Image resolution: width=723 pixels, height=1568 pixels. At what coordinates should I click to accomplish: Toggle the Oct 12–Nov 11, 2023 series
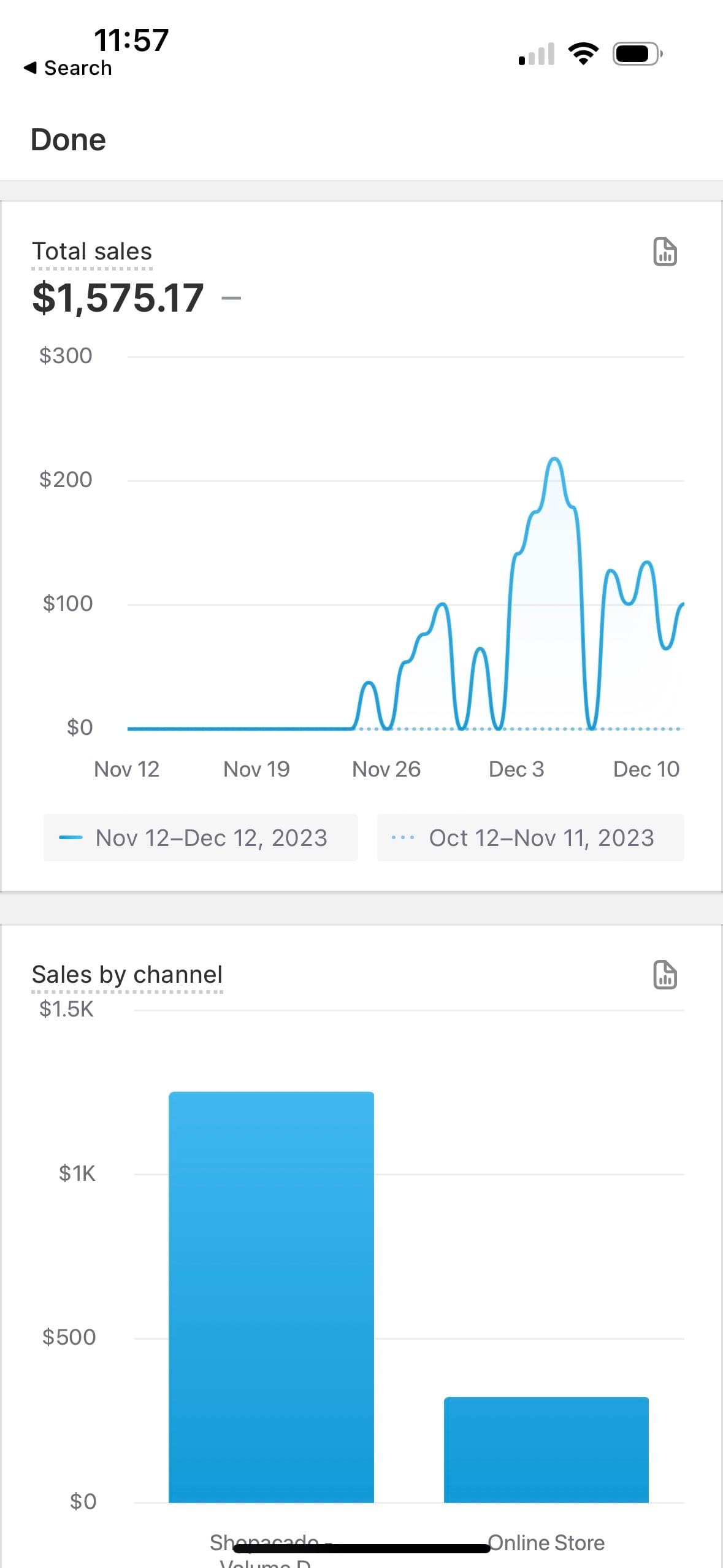point(530,838)
